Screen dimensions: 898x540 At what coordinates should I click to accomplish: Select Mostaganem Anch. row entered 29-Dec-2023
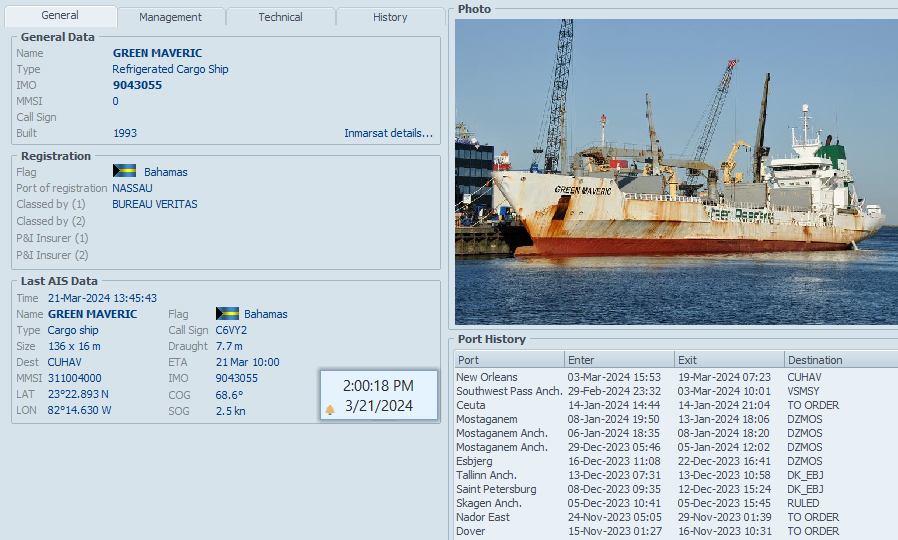(x=676, y=447)
